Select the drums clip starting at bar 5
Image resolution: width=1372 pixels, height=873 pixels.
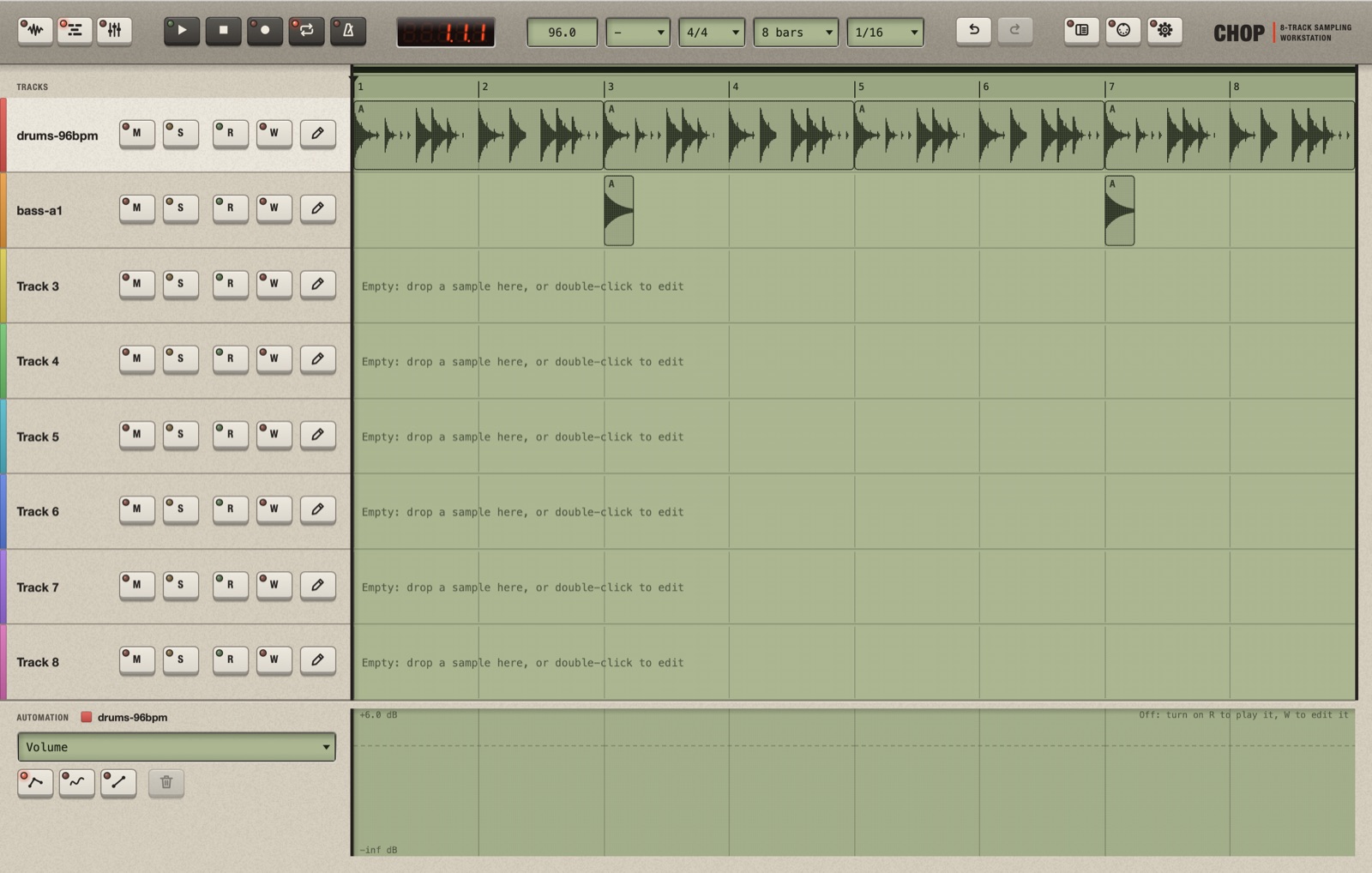coord(978,135)
